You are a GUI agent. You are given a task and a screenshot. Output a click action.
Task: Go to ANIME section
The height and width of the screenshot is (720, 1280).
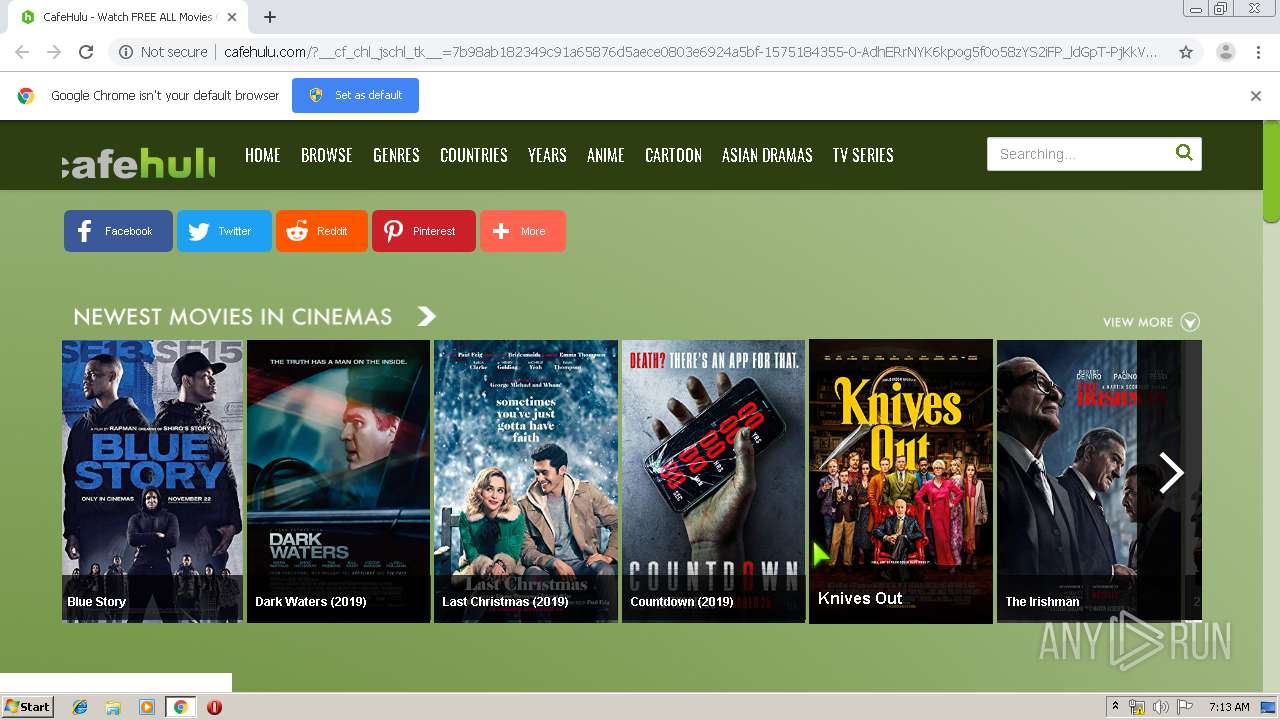[606, 155]
